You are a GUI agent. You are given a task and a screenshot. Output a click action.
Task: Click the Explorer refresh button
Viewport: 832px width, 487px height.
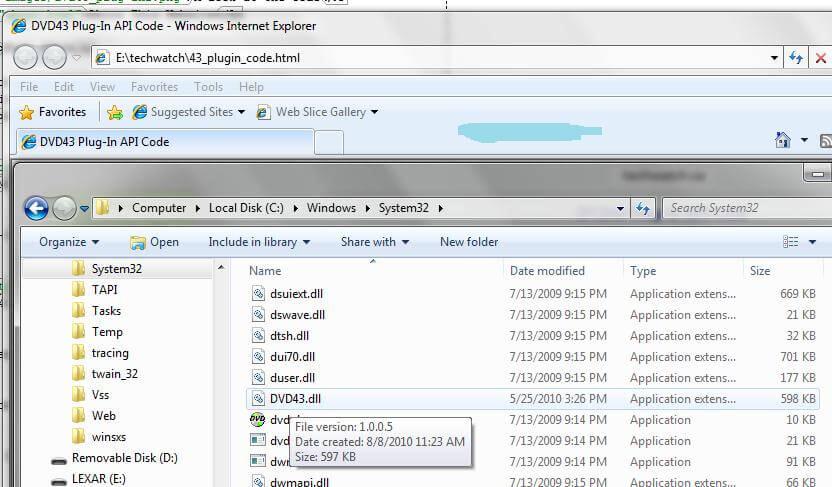click(643, 208)
